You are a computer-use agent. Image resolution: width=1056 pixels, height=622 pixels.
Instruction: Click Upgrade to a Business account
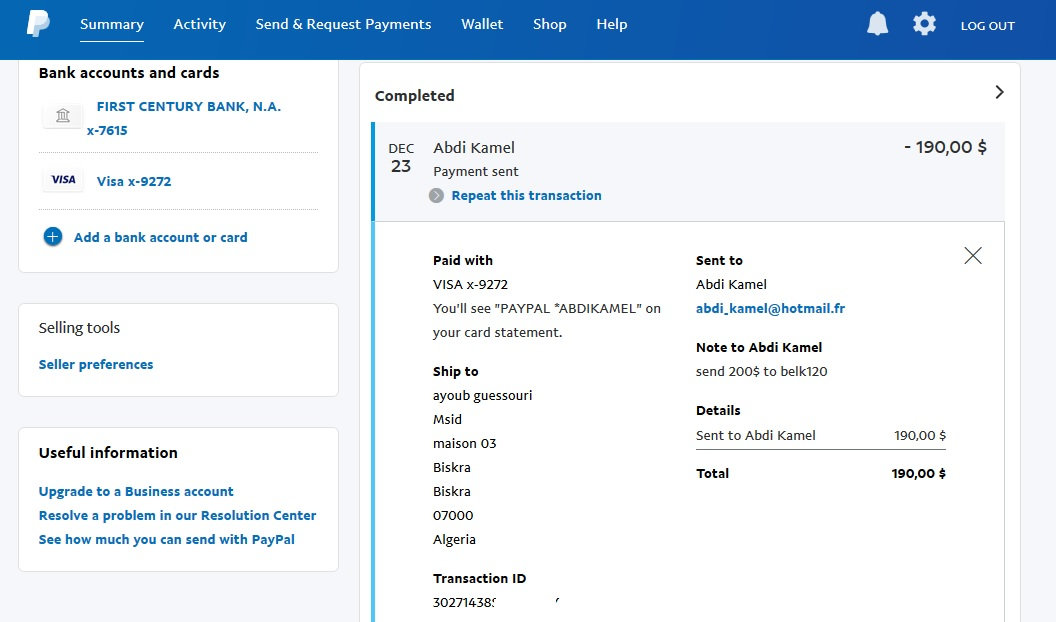click(136, 492)
